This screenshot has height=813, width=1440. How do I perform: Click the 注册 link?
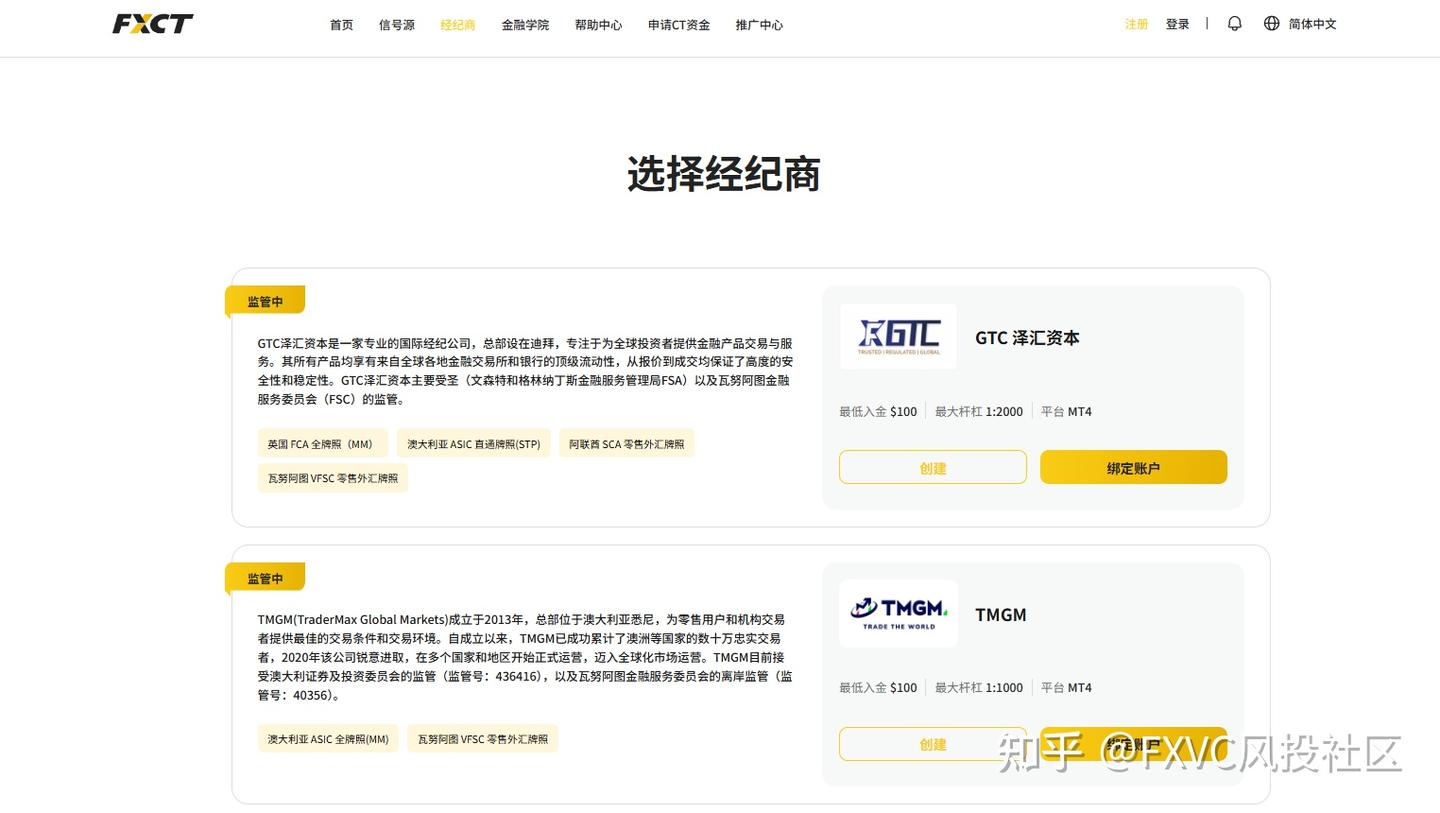pos(1137,23)
